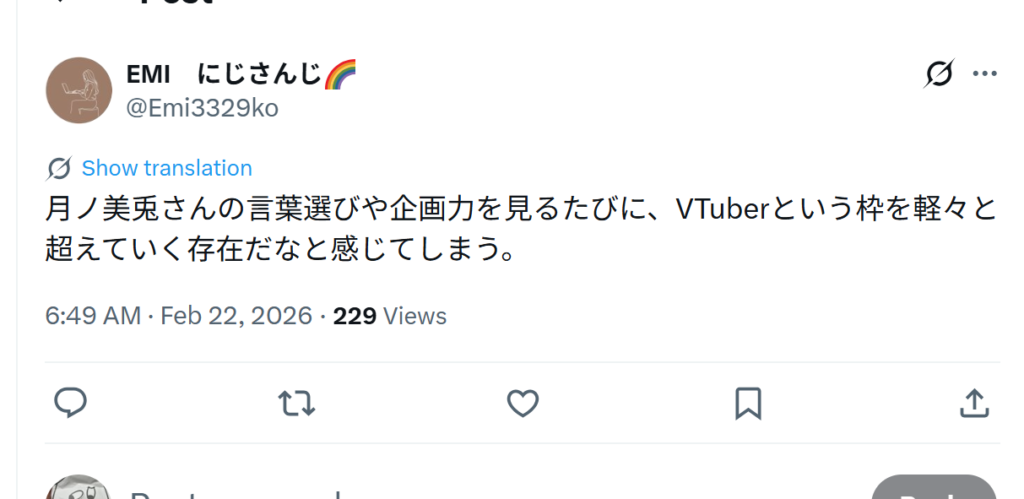Click the EMI にじさんじ display name
The image size is (1024, 499).
[x=223, y=73]
